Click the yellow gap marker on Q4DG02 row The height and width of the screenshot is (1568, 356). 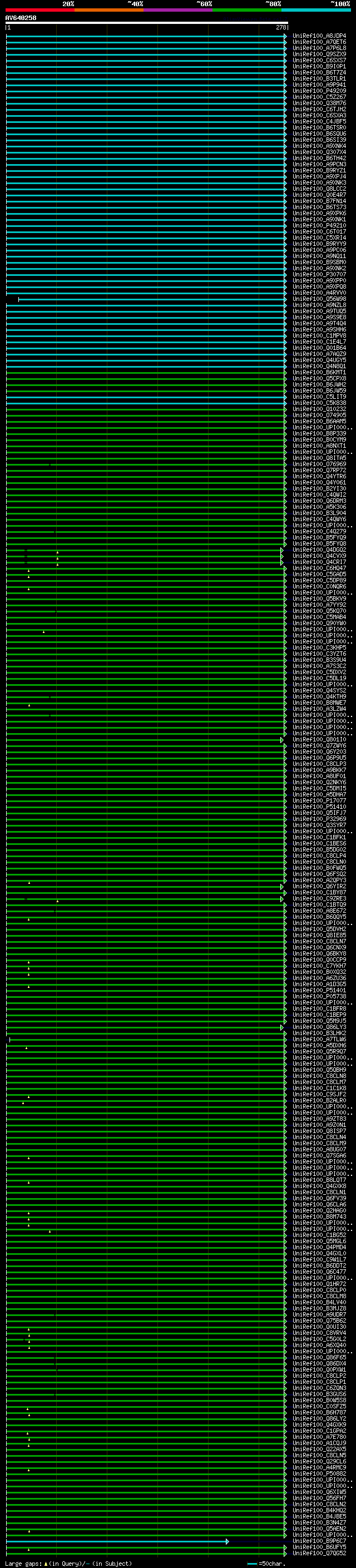pyautogui.click(x=58, y=552)
